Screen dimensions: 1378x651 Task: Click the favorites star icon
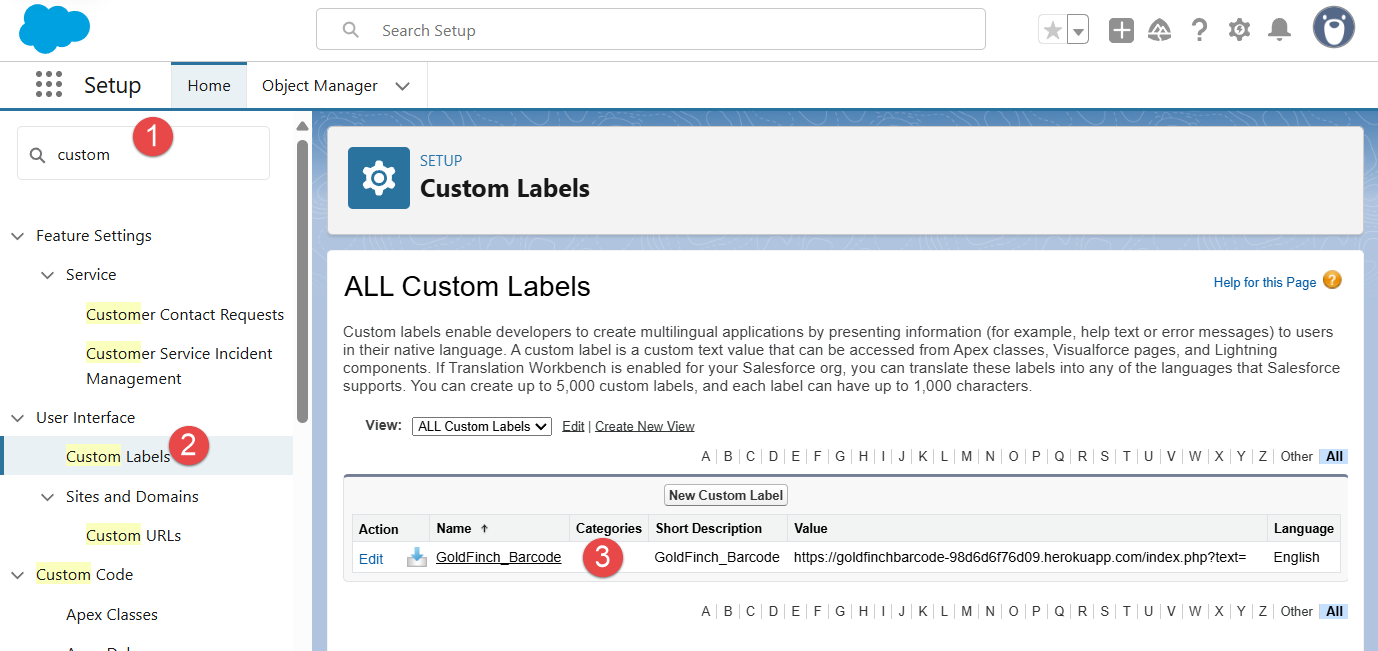click(1052, 30)
